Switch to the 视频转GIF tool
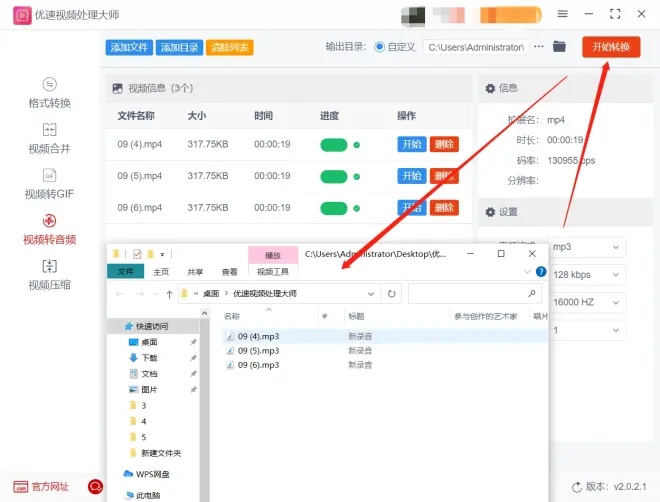The image size is (660, 502). point(49,184)
